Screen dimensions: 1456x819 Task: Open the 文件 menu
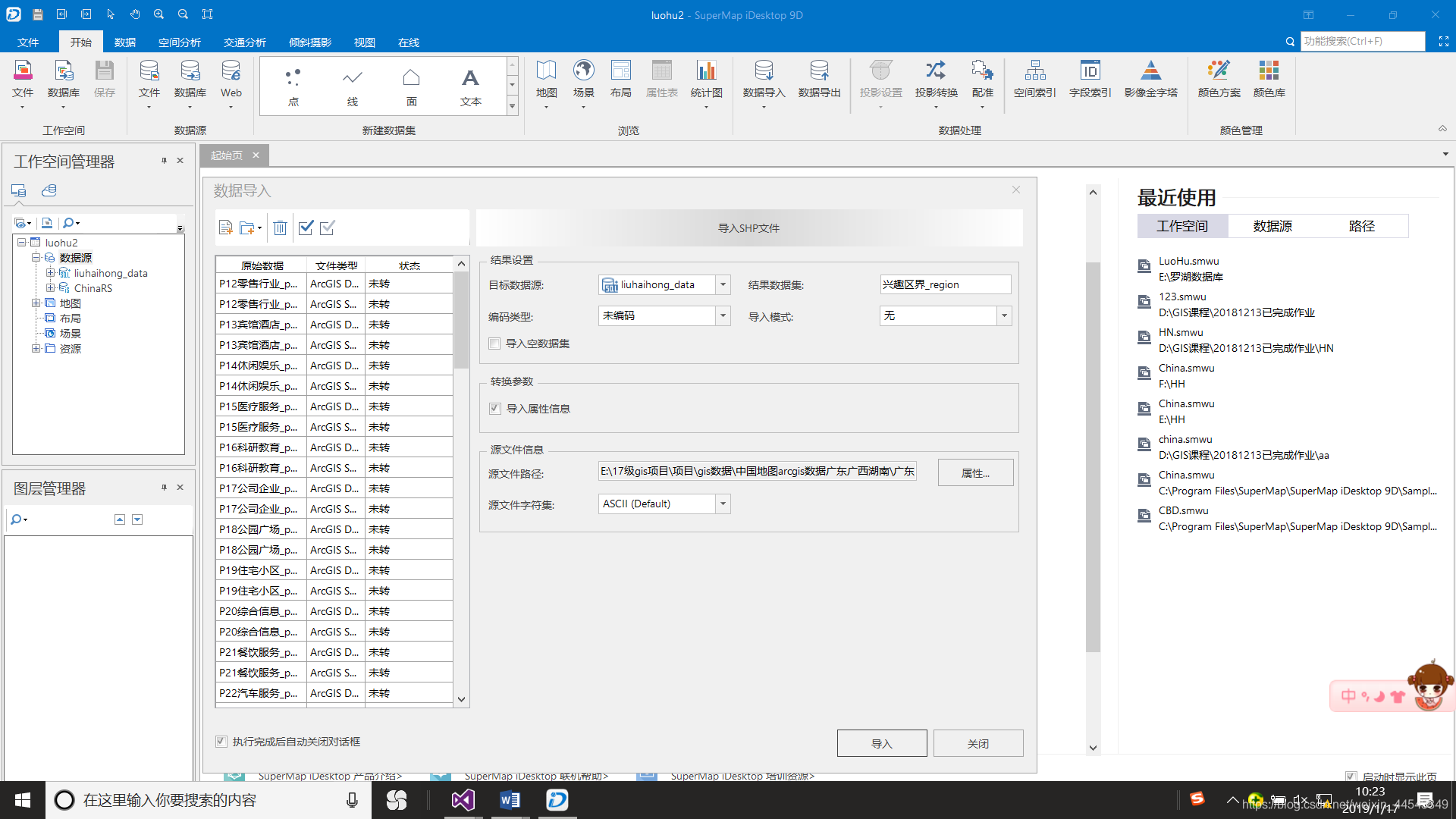point(28,42)
